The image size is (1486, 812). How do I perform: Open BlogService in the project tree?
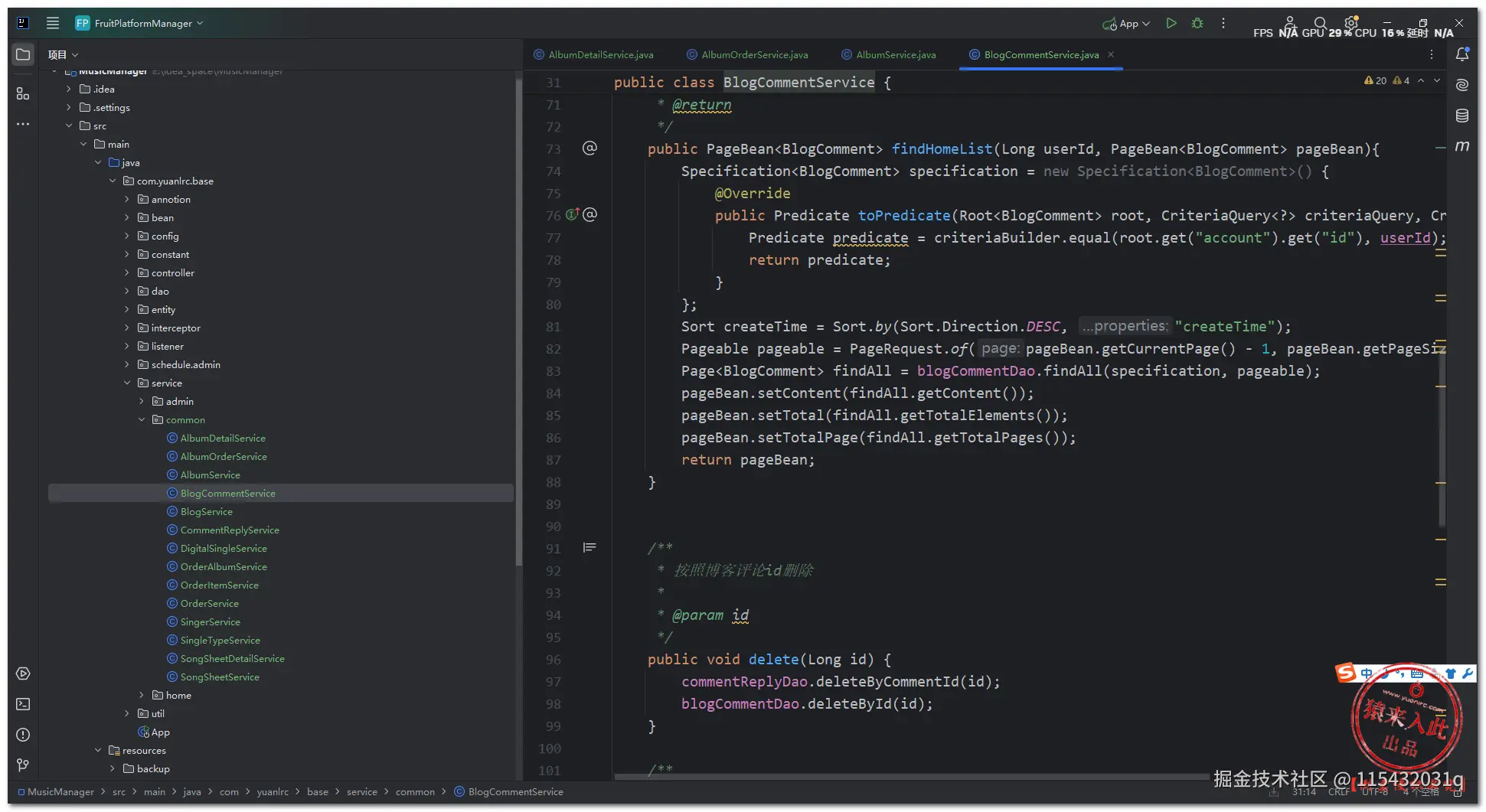[x=207, y=511]
